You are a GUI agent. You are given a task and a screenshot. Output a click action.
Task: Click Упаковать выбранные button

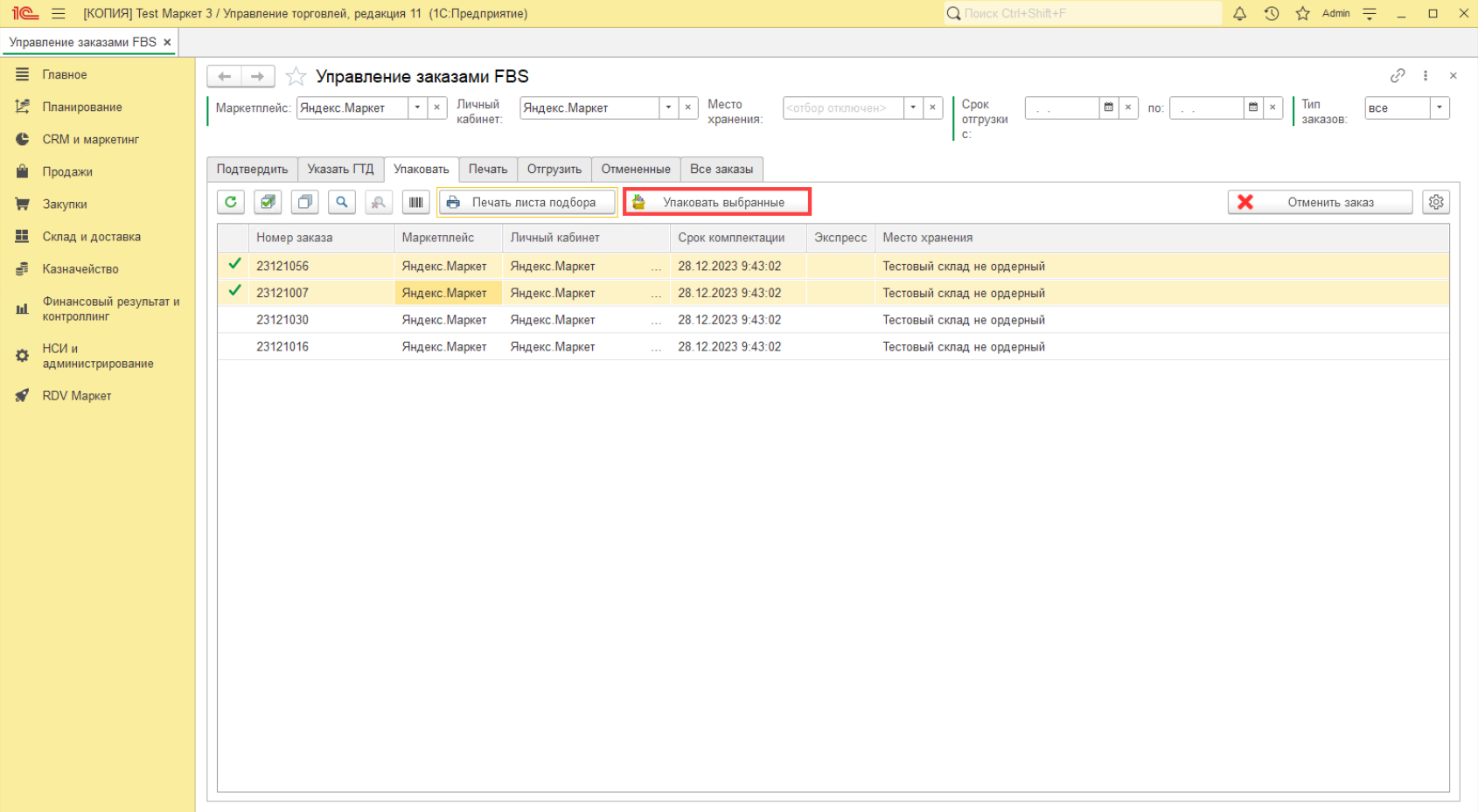[717, 202]
